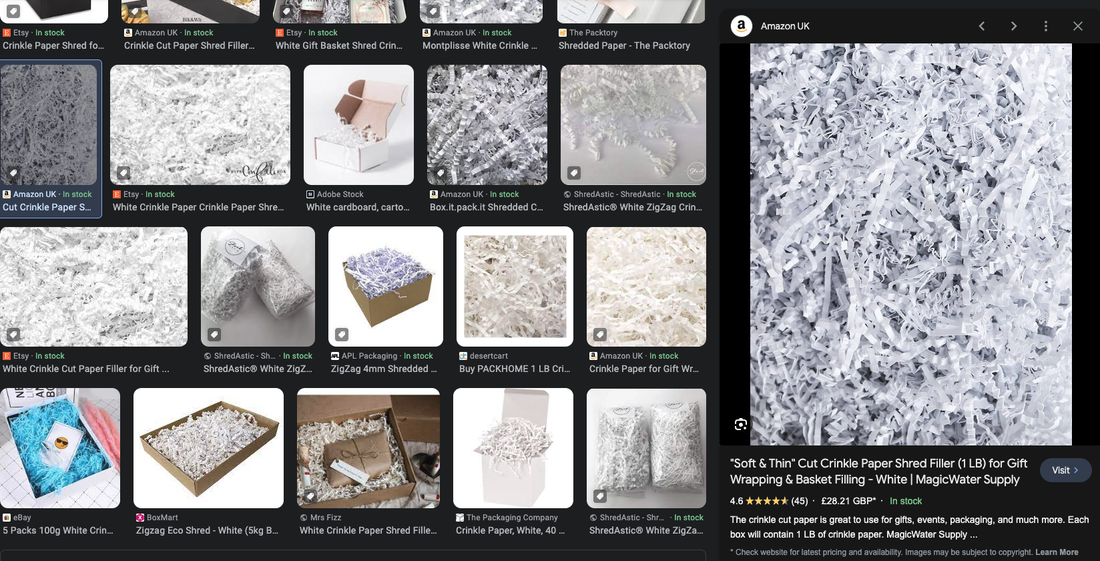This screenshot has width=1100, height=561.
Task: Click product tag icon on APL Packaging thumbnail
Action: click(342, 334)
